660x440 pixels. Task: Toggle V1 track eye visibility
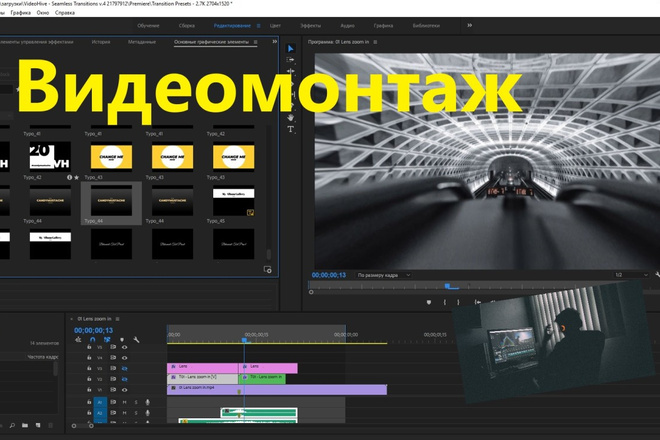(124, 390)
